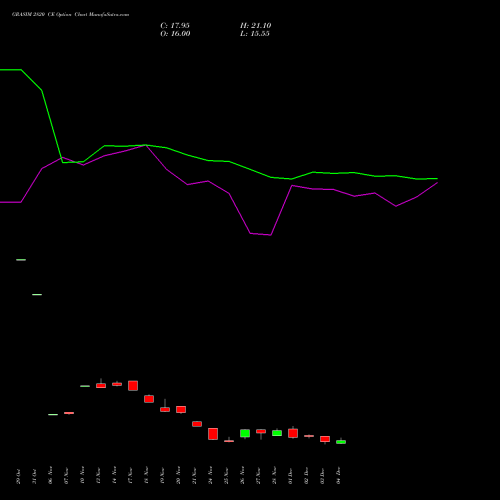The height and width of the screenshot is (500, 500).
Task: Click the 17 Nov date label
Action: [130, 476]
